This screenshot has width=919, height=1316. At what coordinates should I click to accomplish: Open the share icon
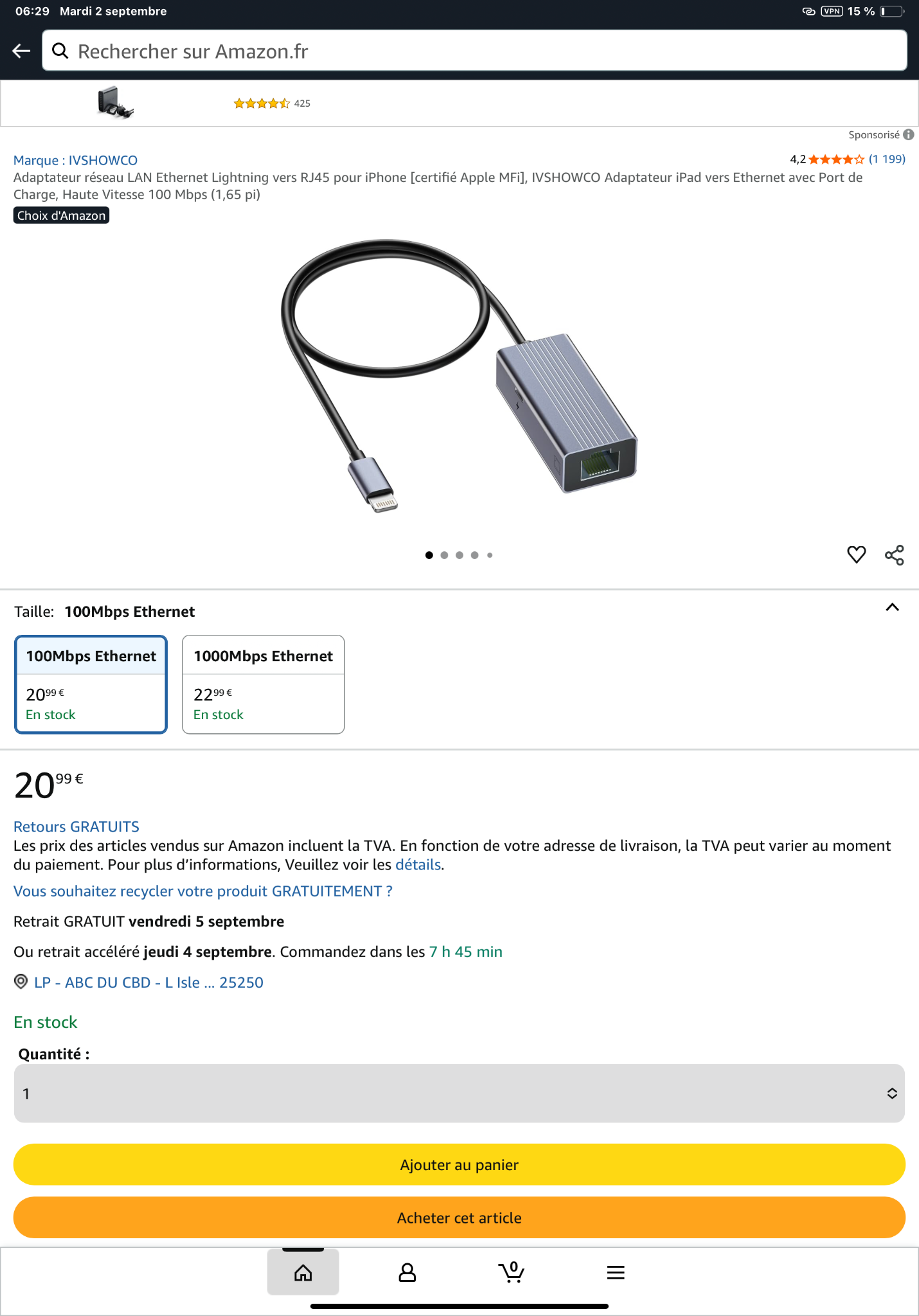894,555
